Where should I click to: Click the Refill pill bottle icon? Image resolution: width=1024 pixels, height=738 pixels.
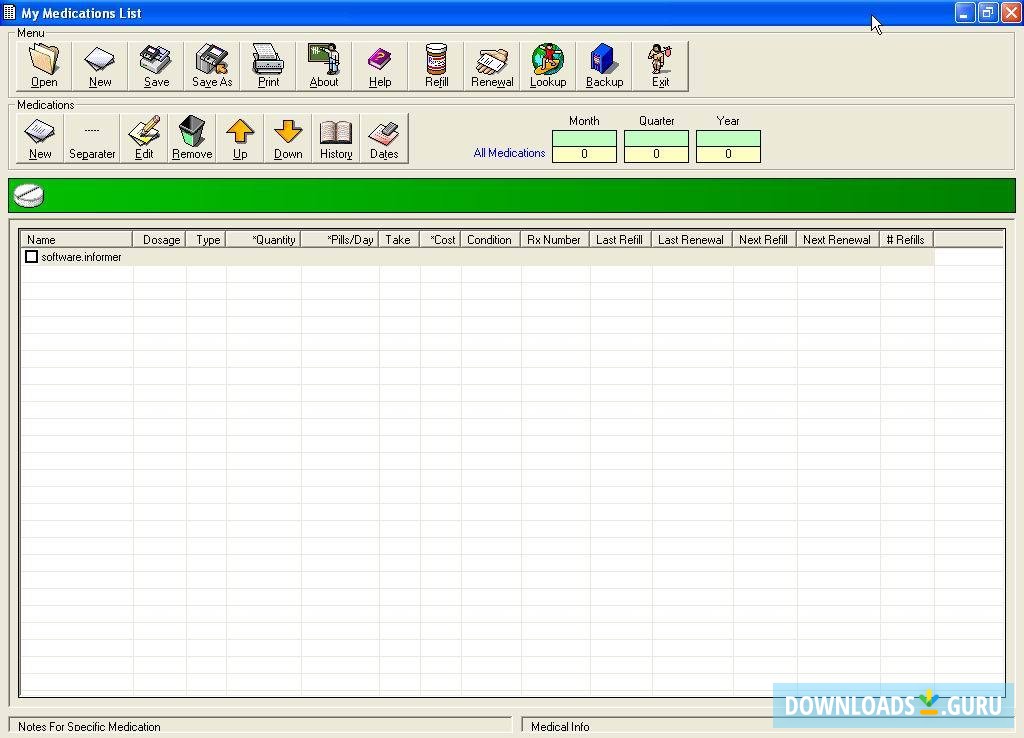(436, 66)
